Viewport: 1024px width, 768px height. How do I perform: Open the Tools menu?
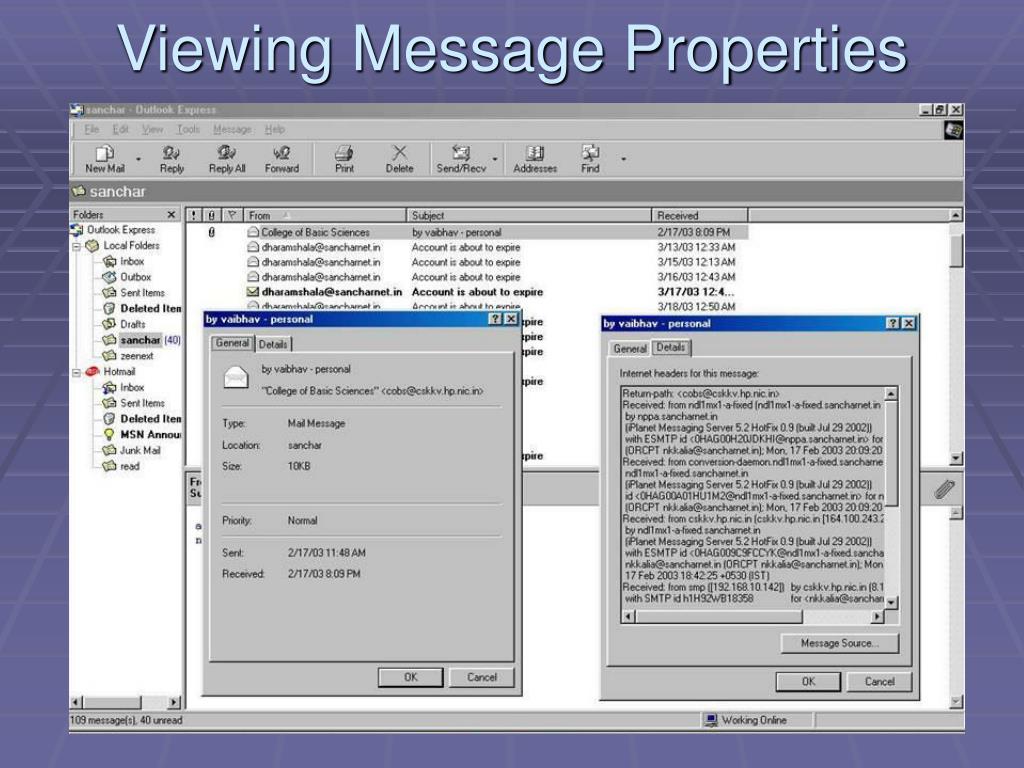tap(188, 129)
